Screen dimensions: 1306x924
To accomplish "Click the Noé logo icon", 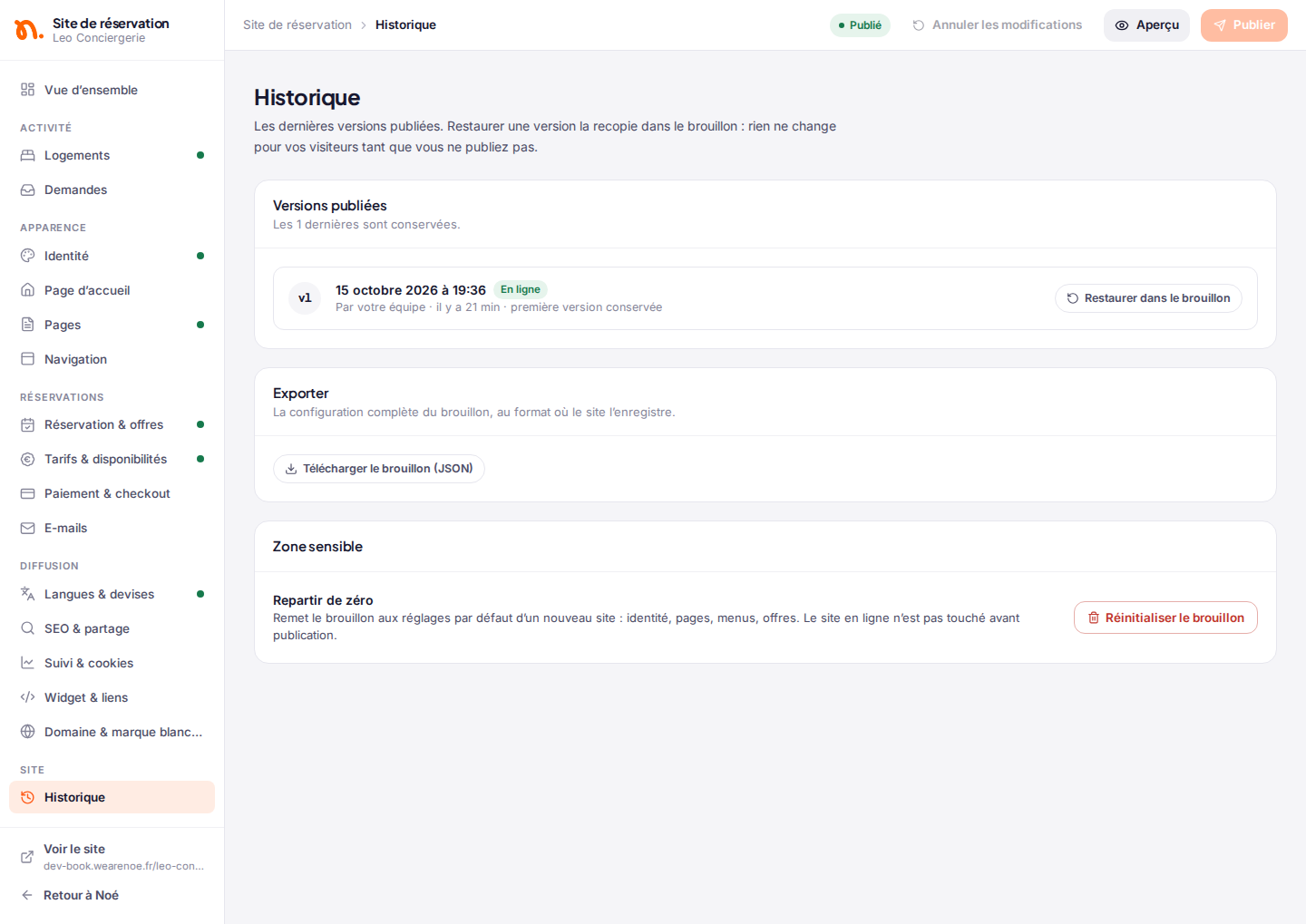I will (x=28, y=30).
